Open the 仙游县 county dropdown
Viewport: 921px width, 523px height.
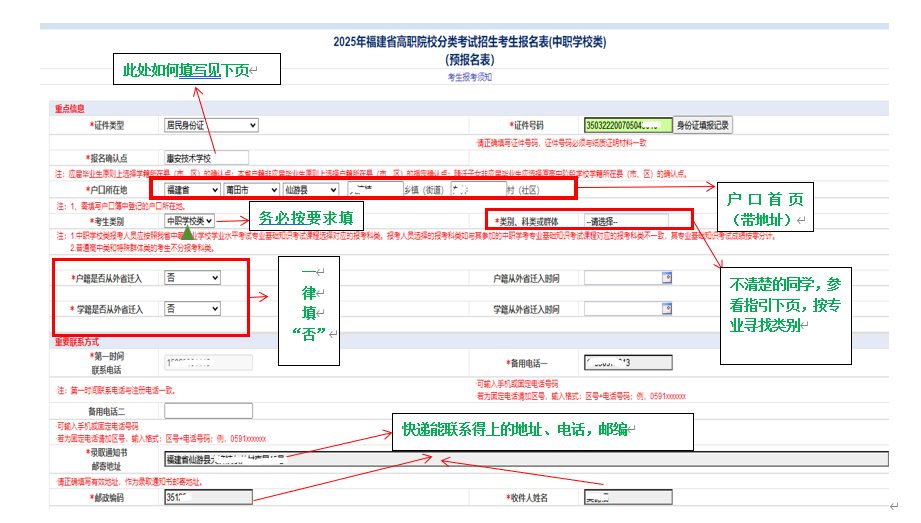click(309, 189)
